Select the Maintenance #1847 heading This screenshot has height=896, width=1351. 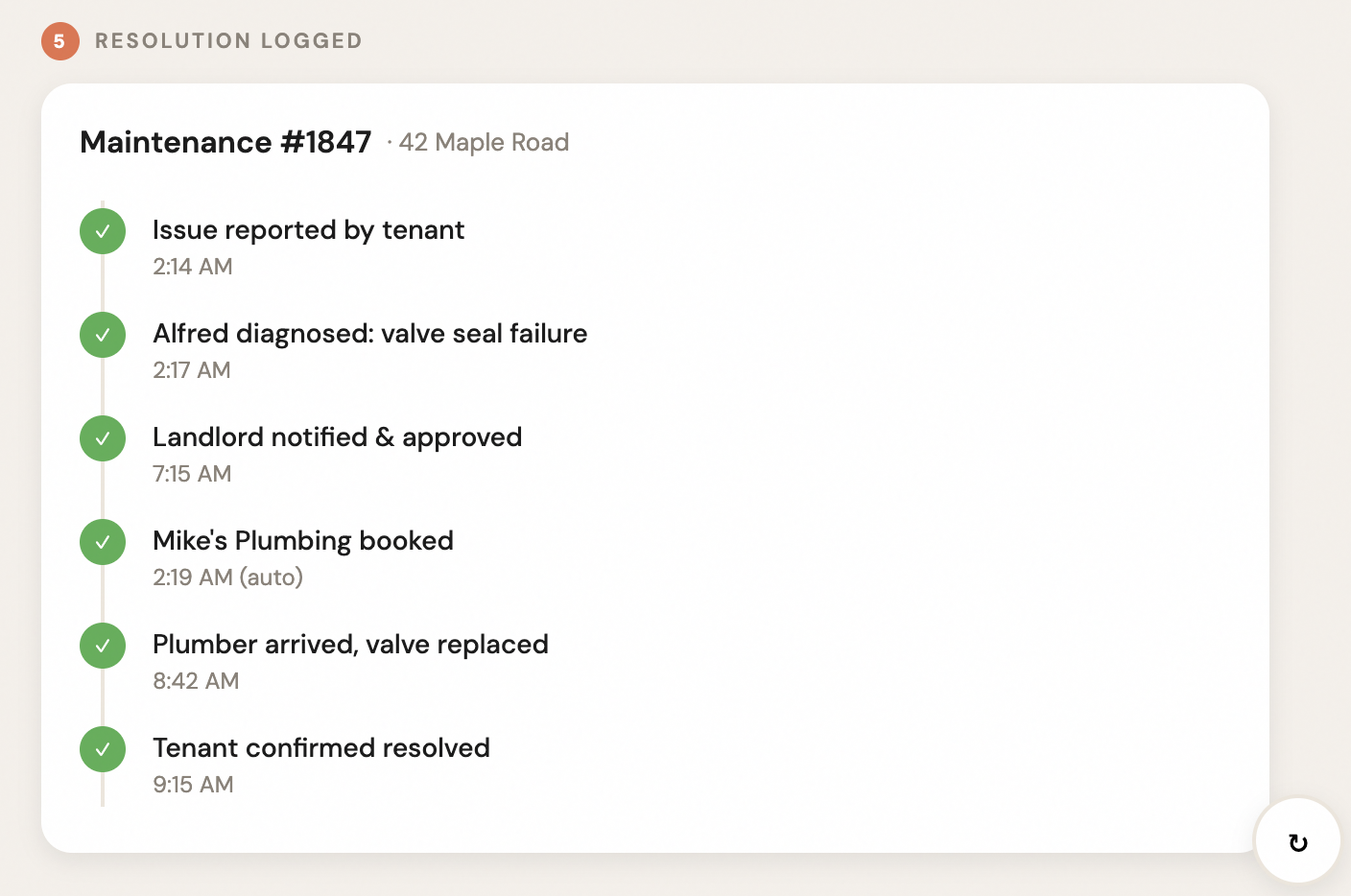pos(225,142)
